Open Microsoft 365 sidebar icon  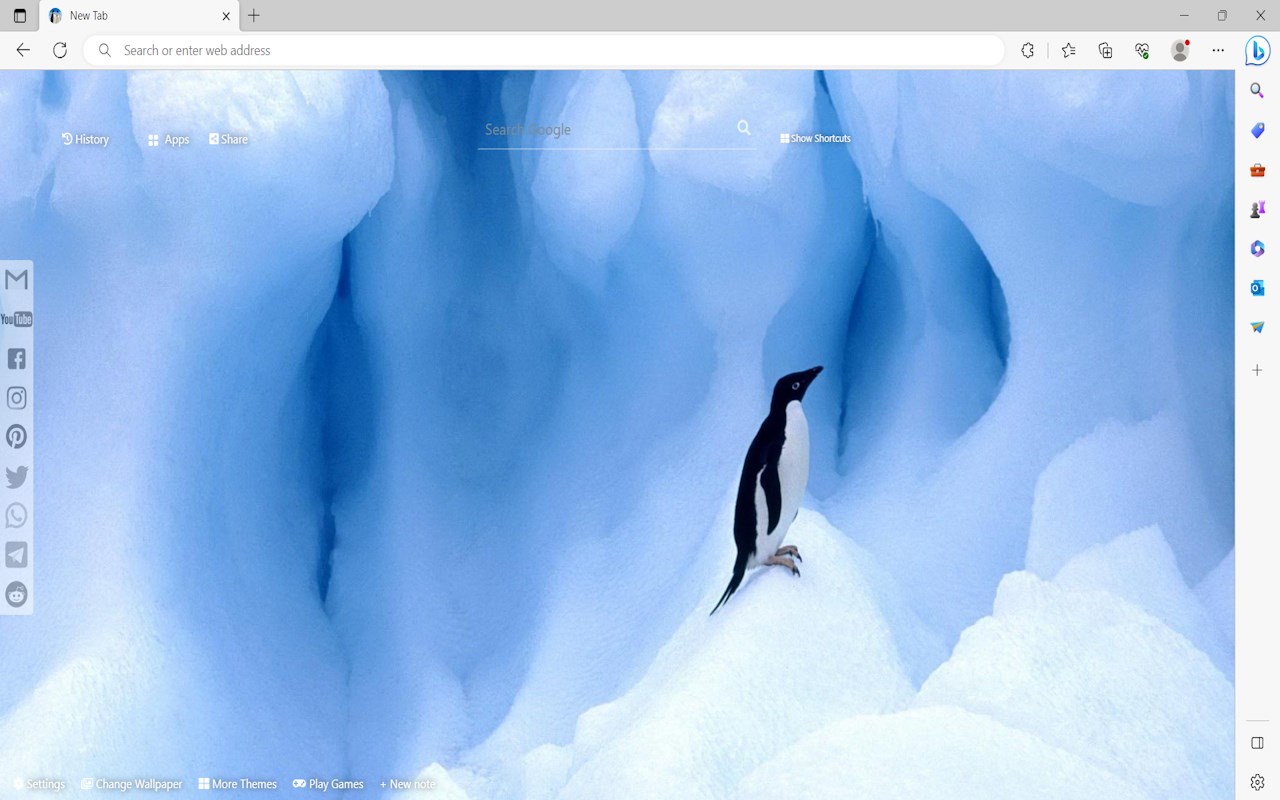tap(1258, 249)
